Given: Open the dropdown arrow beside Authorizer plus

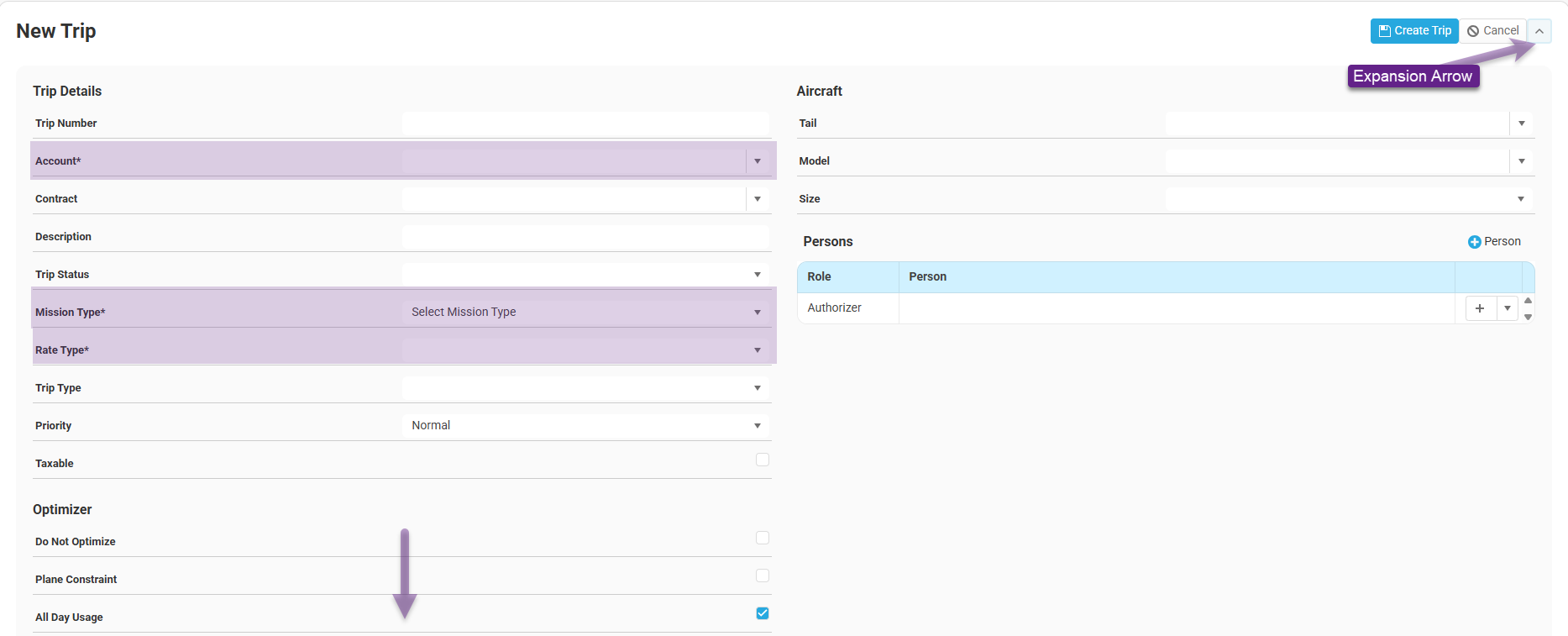Looking at the screenshot, I should tap(1508, 308).
